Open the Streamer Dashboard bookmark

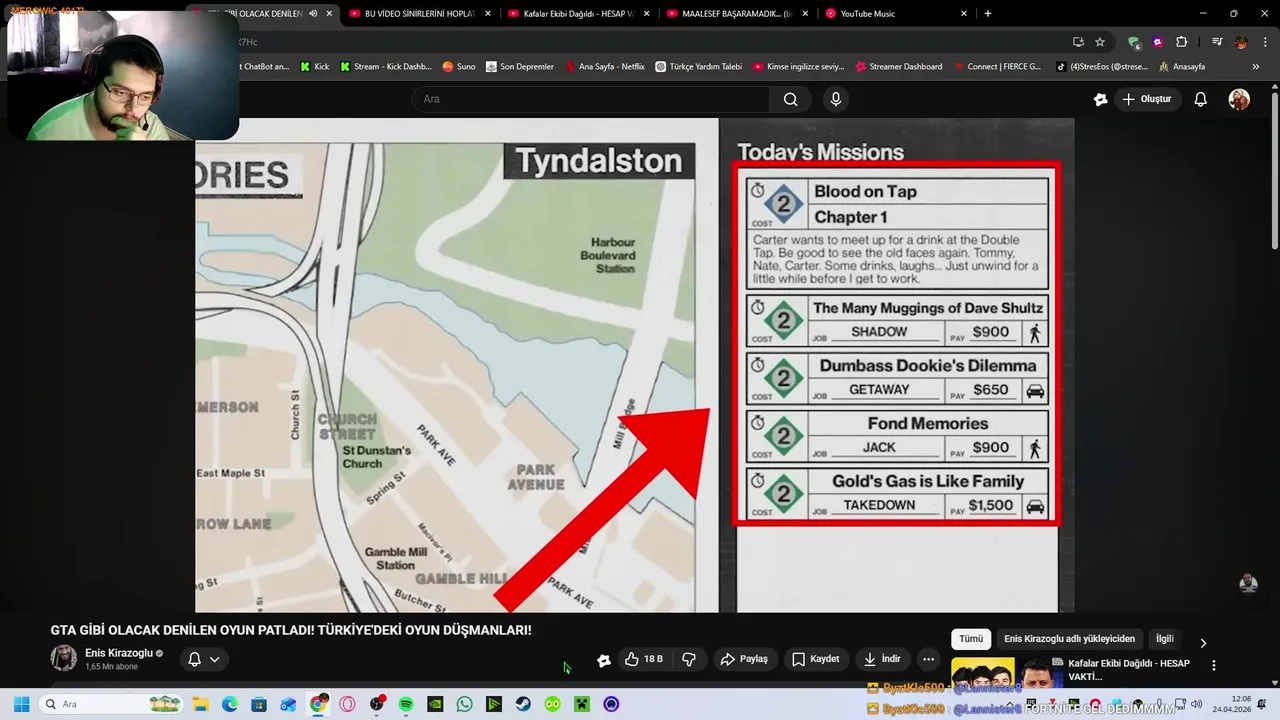coord(899,67)
